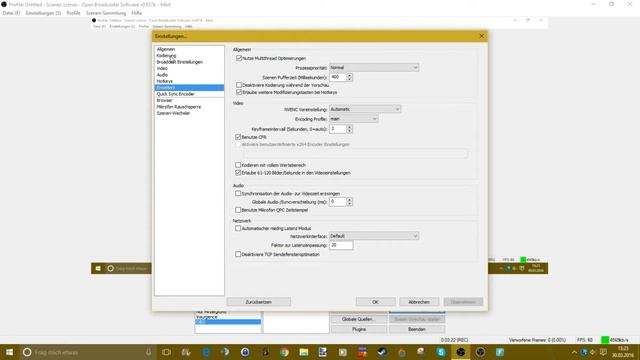Click the green bitrate indicator in status bar

pyautogui.click(x=605, y=340)
